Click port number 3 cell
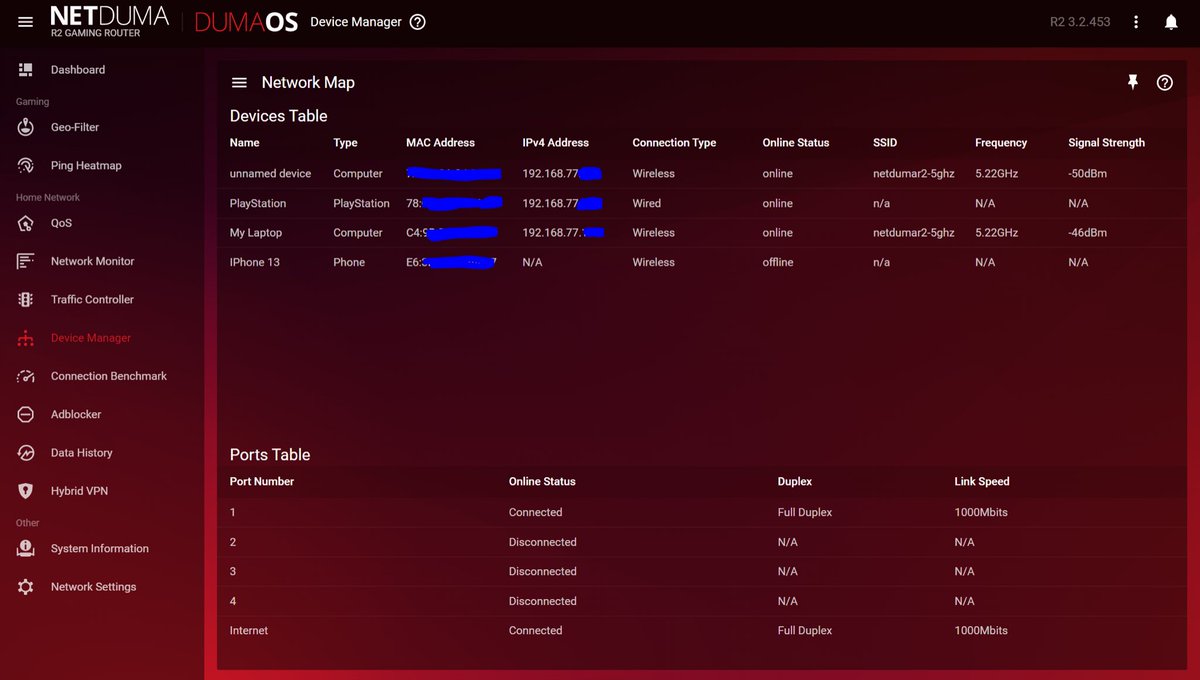 (x=233, y=572)
